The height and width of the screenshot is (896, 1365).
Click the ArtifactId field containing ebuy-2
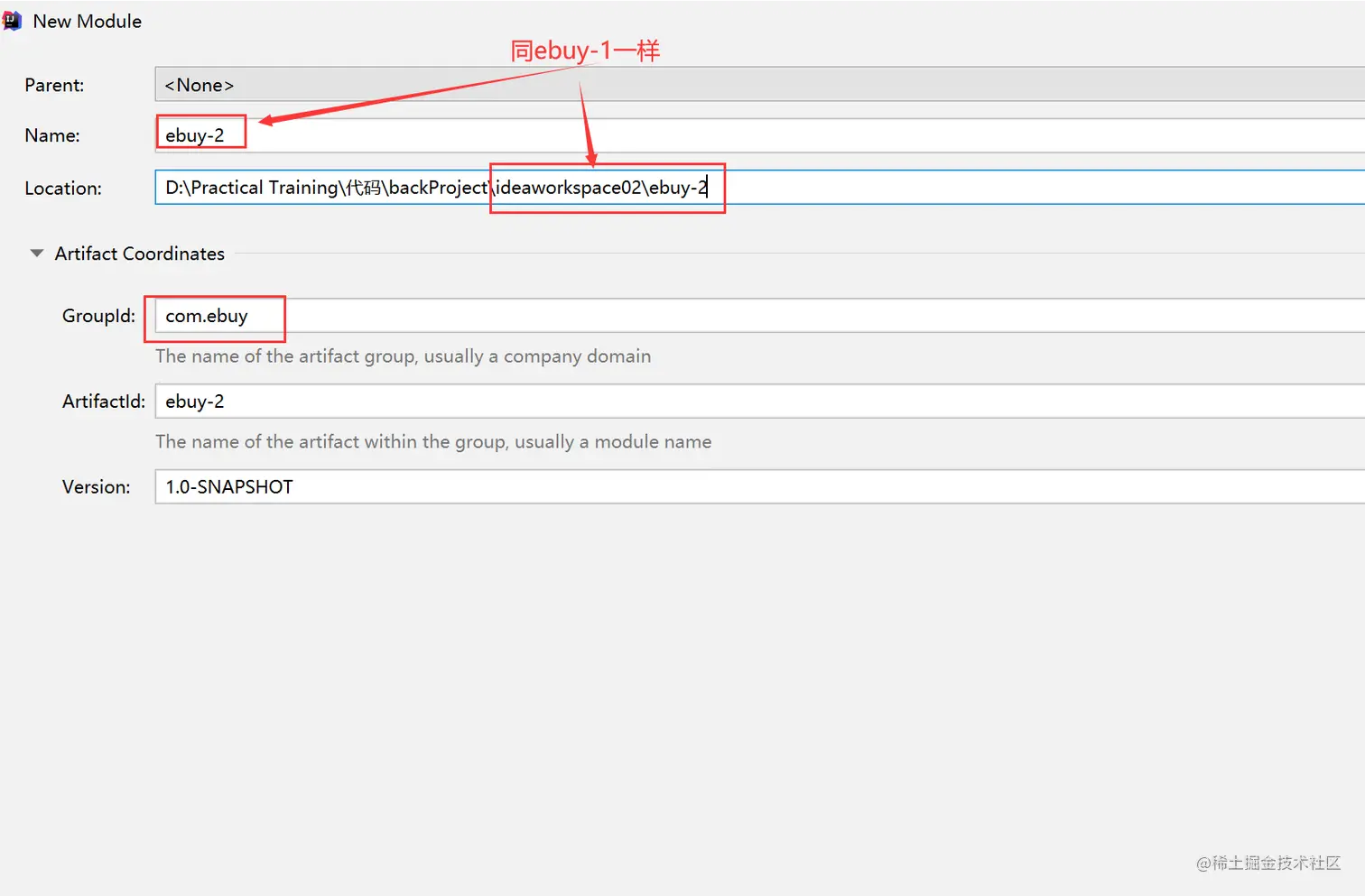[x=759, y=402]
